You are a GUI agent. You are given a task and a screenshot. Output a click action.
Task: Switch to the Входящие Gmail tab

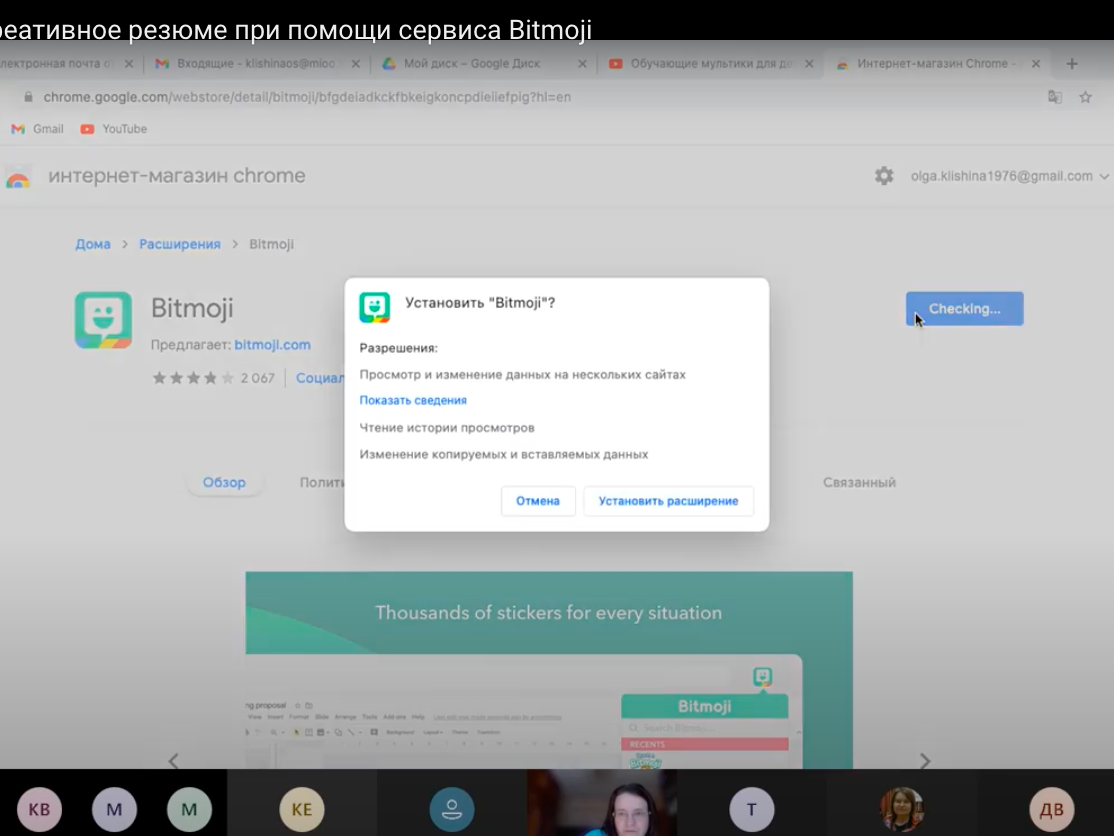pyautogui.click(x=250, y=64)
